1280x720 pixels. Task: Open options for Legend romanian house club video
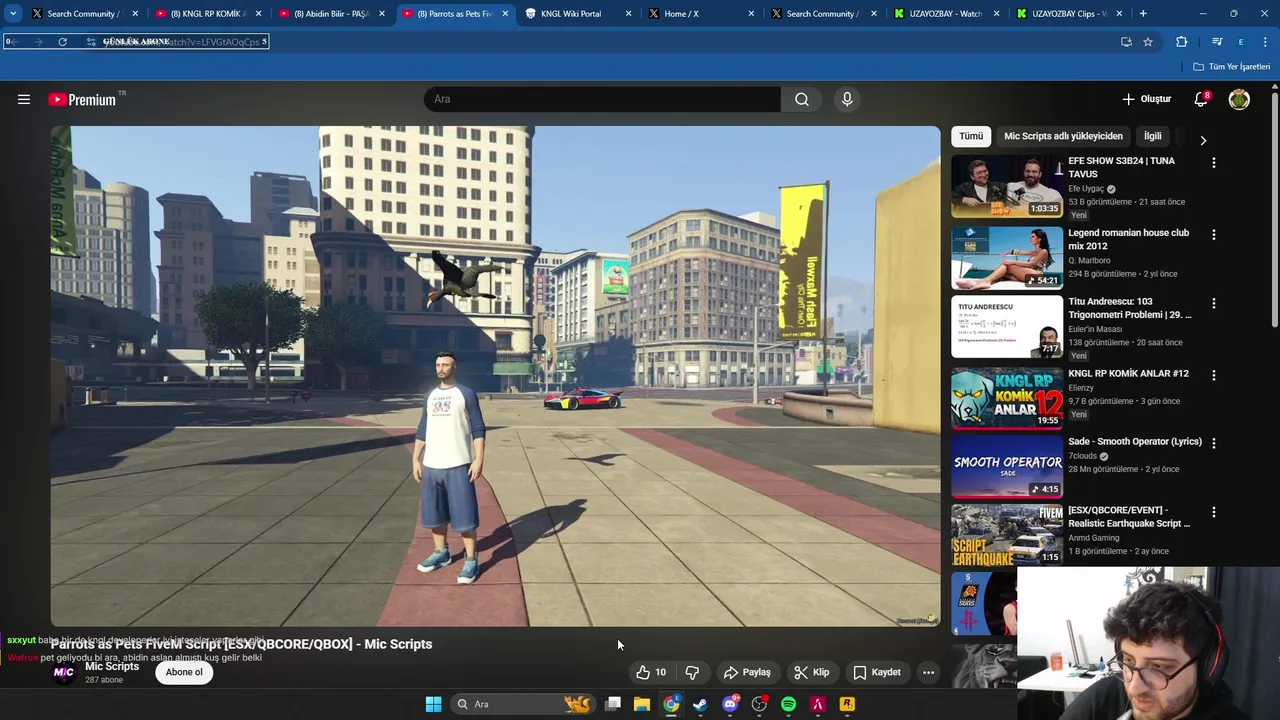pos(1214,234)
